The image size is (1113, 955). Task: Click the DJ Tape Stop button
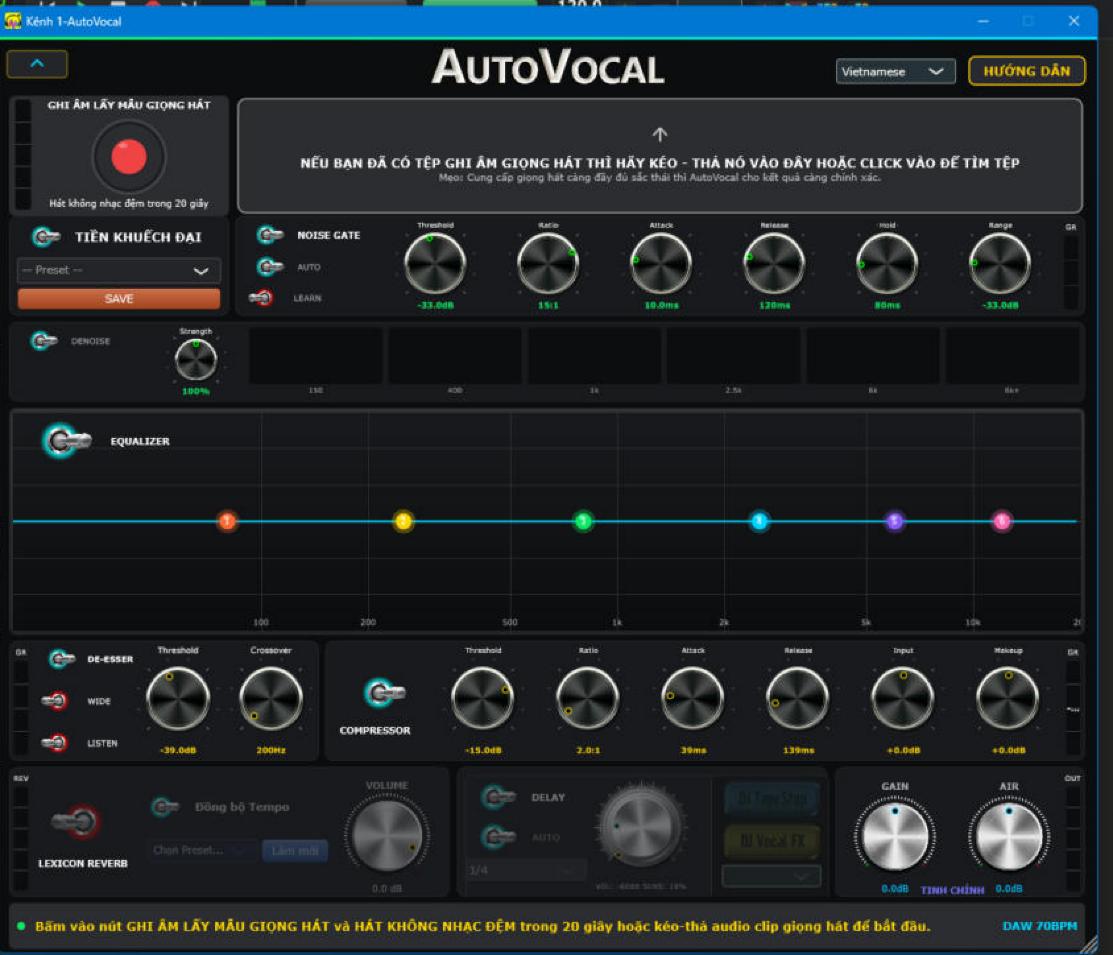[x=772, y=799]
